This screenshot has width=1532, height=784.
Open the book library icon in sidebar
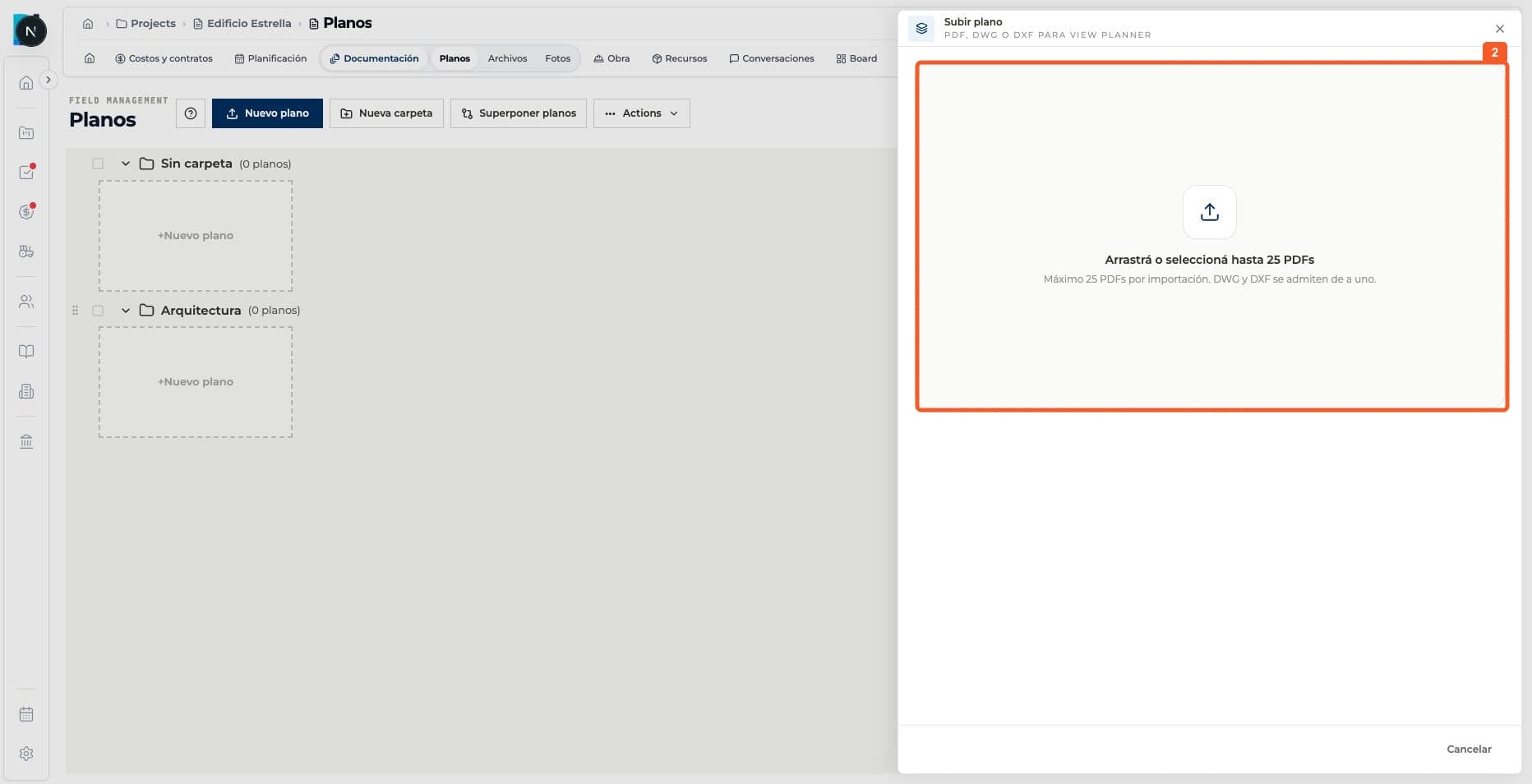(x=26, y=352)
